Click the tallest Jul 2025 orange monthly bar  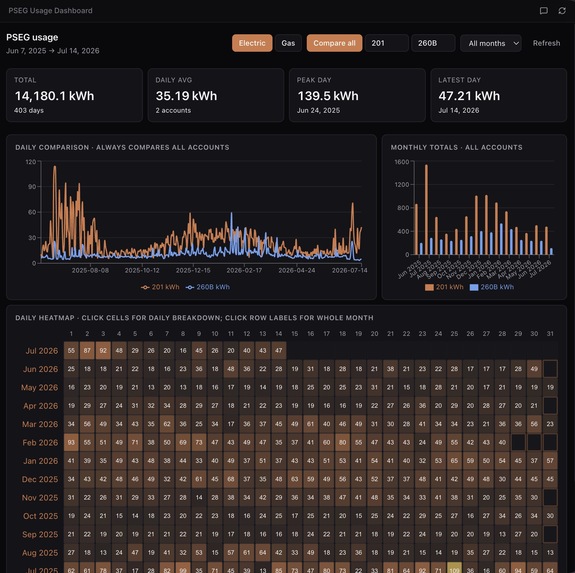pos(426,210)
